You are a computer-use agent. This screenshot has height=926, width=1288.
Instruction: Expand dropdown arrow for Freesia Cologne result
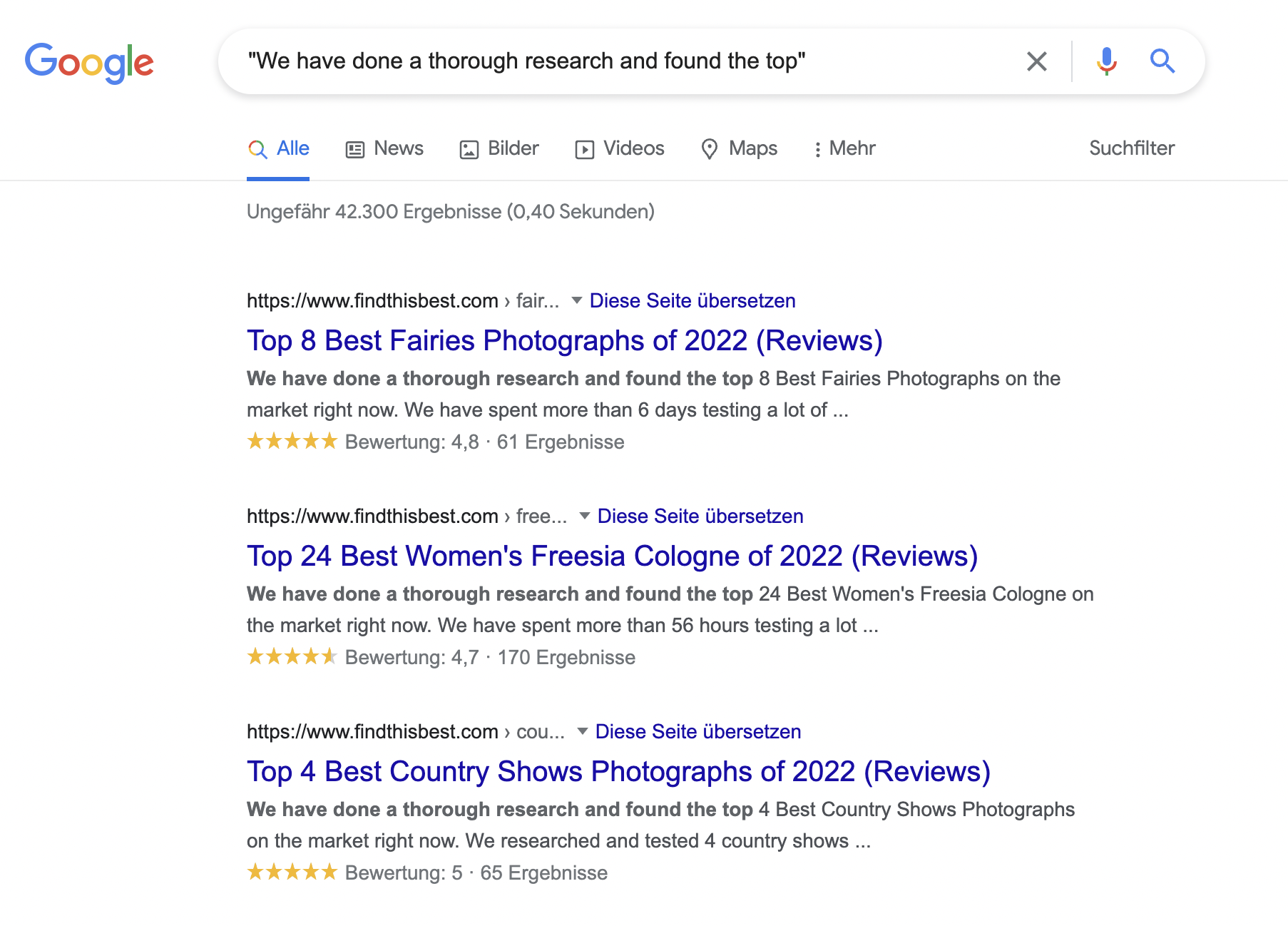click(x=585, y=516)
